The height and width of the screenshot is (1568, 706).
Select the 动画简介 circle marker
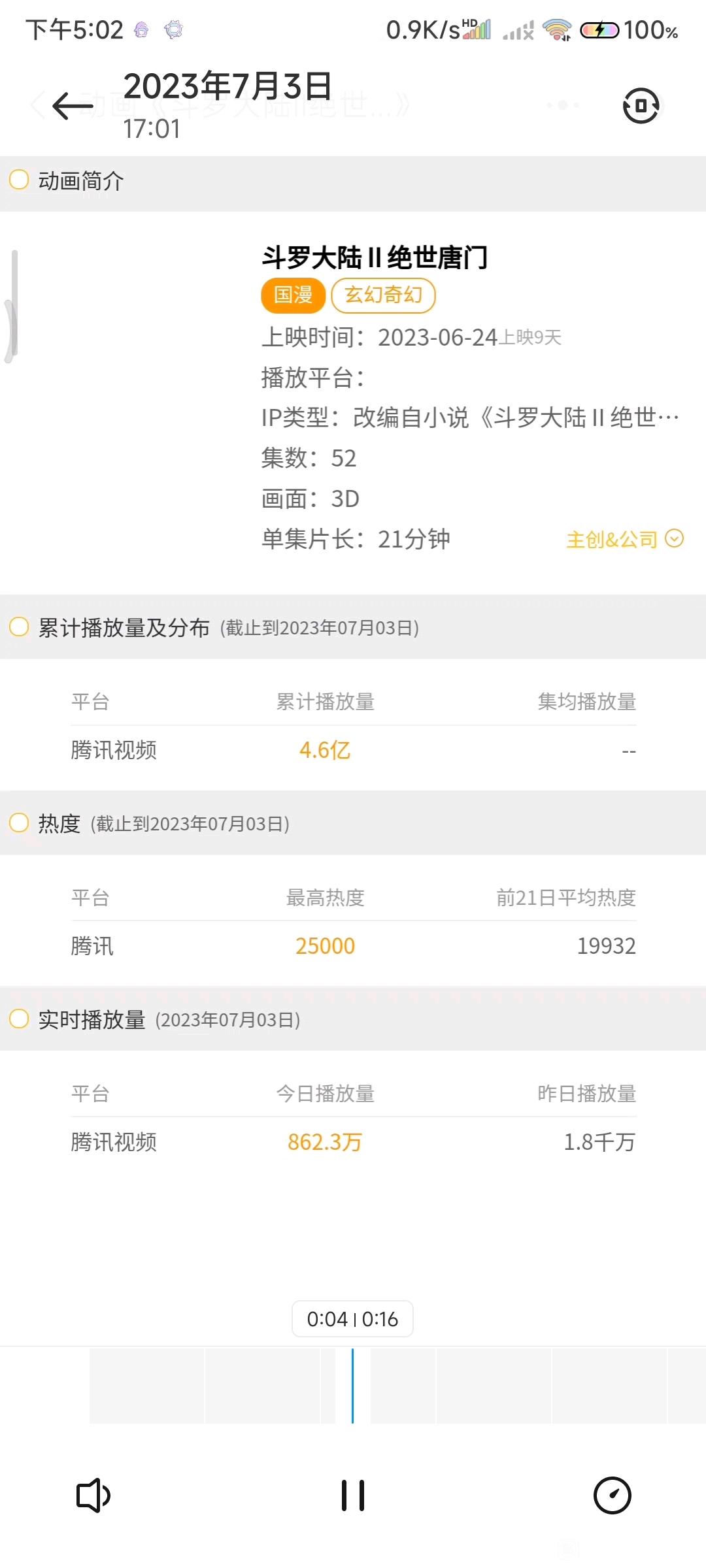tap(19, 180)
